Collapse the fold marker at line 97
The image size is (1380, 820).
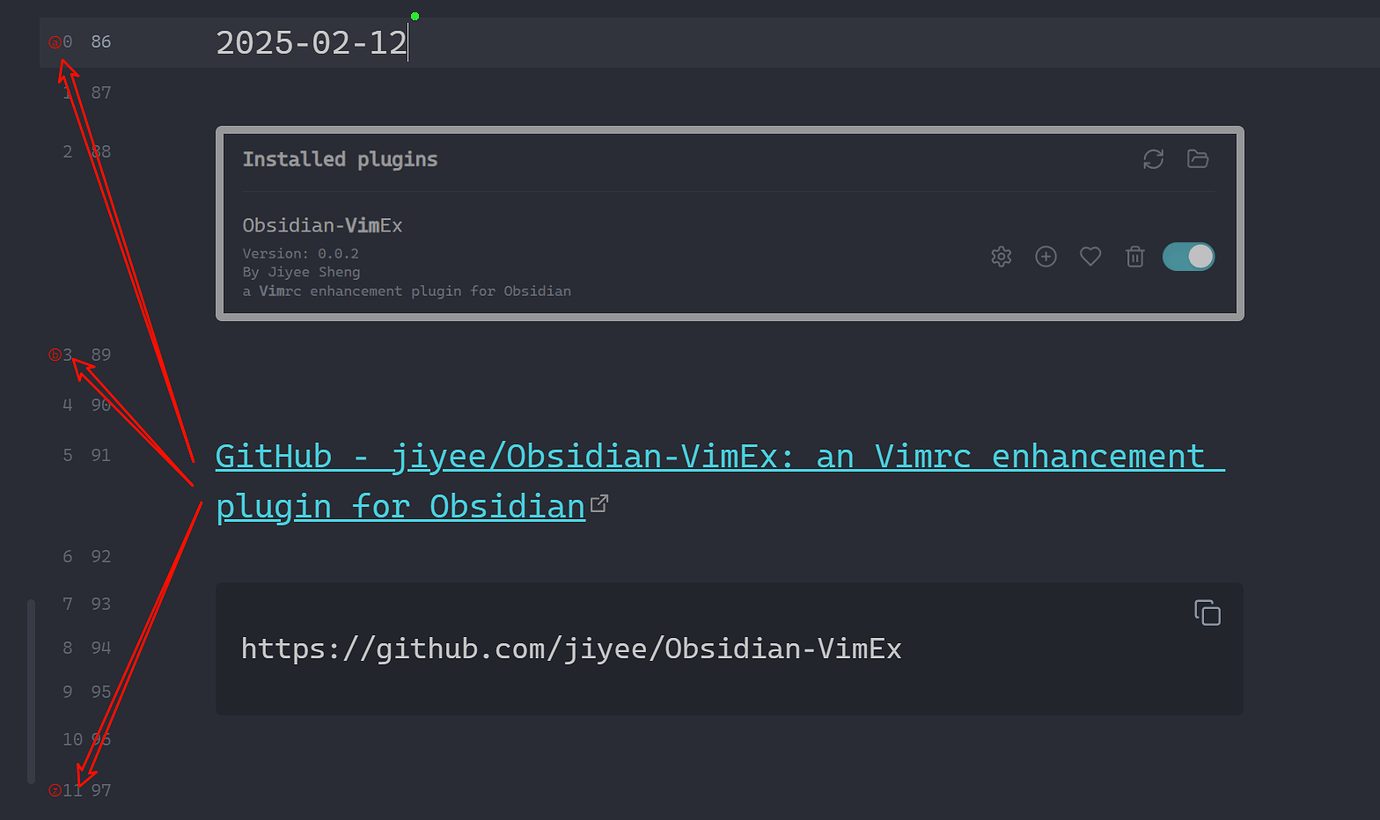[x=55, y=789]
